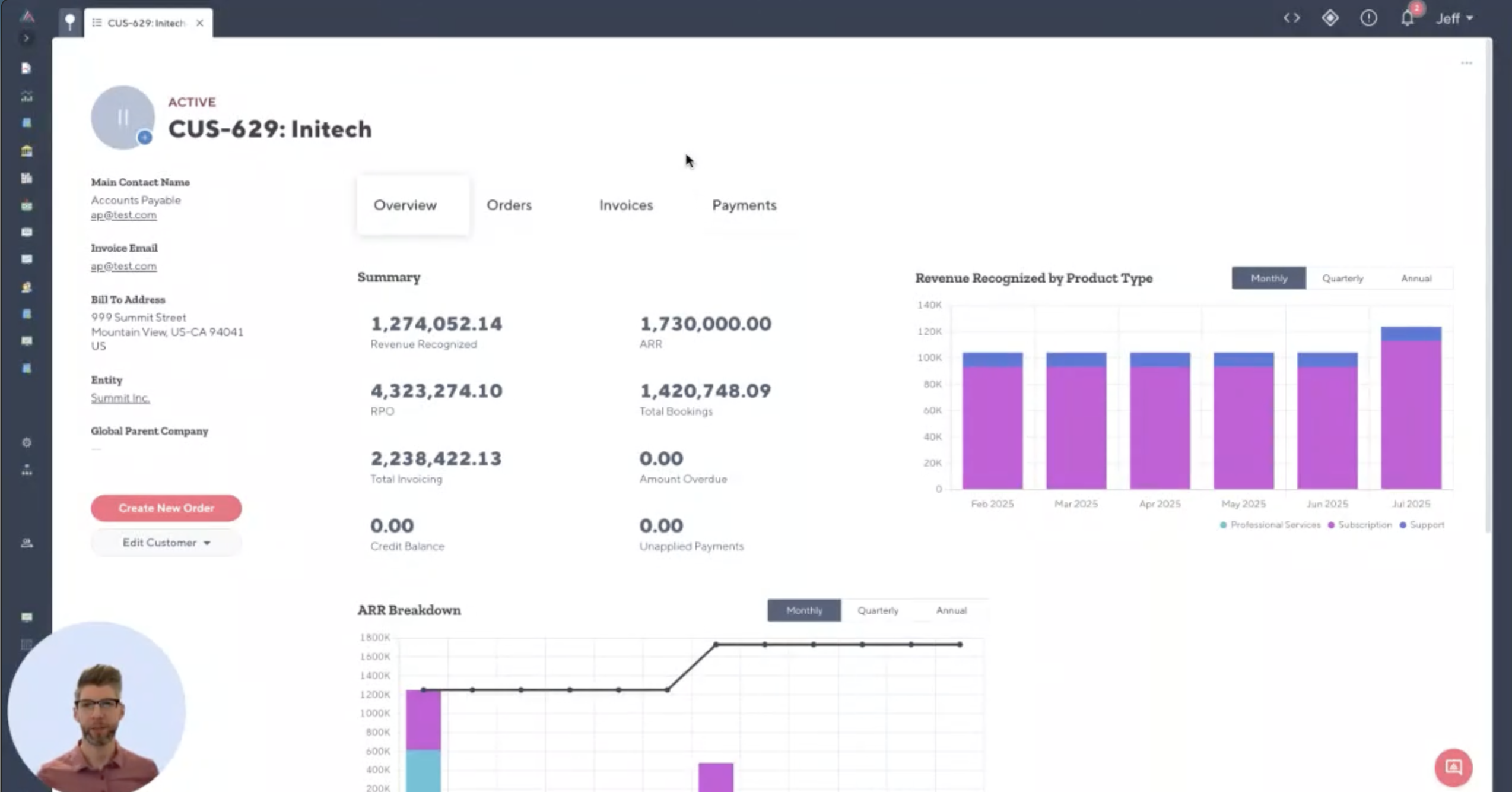Click the ACTIVE status label

[x=192, y=102]
